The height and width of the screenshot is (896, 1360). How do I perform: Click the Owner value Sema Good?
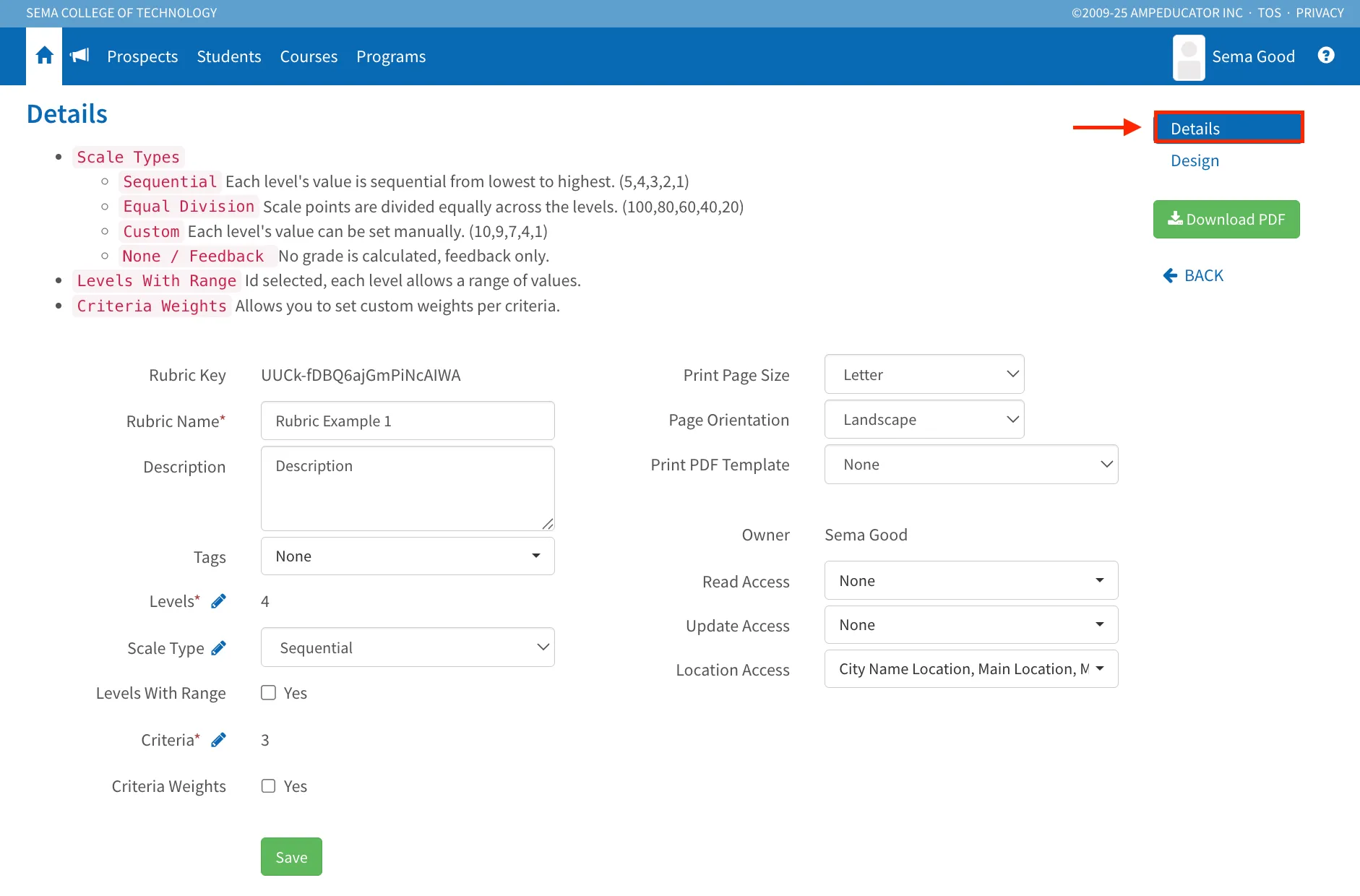pyautogui.click(x=866, y=535)
